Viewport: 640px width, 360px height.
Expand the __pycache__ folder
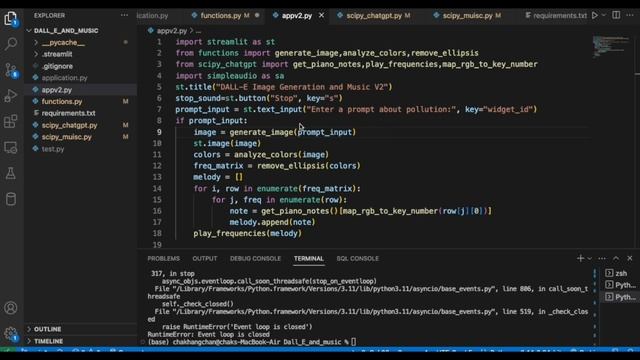(81, 42)
